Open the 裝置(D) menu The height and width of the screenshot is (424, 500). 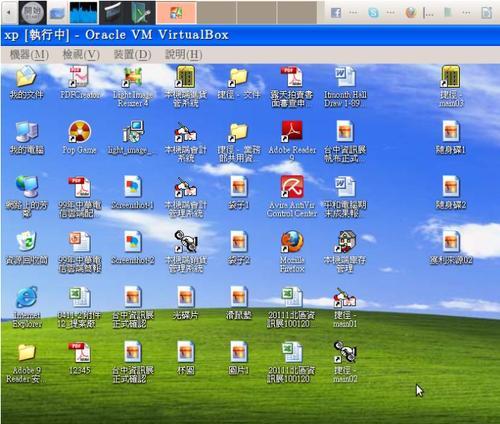(x=132, y=54)
